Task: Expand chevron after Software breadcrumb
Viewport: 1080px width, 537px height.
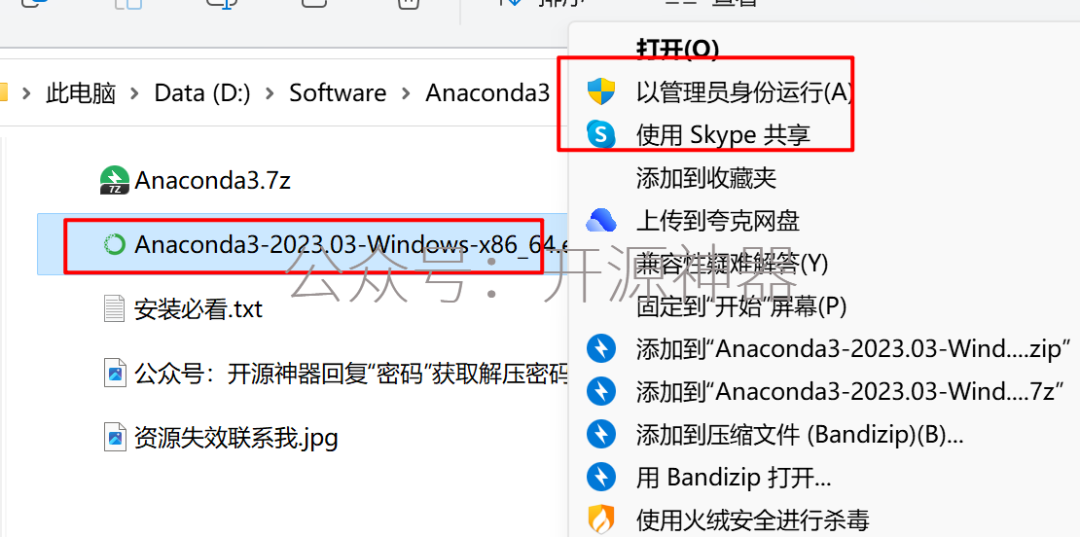Action: coord(406,92)
